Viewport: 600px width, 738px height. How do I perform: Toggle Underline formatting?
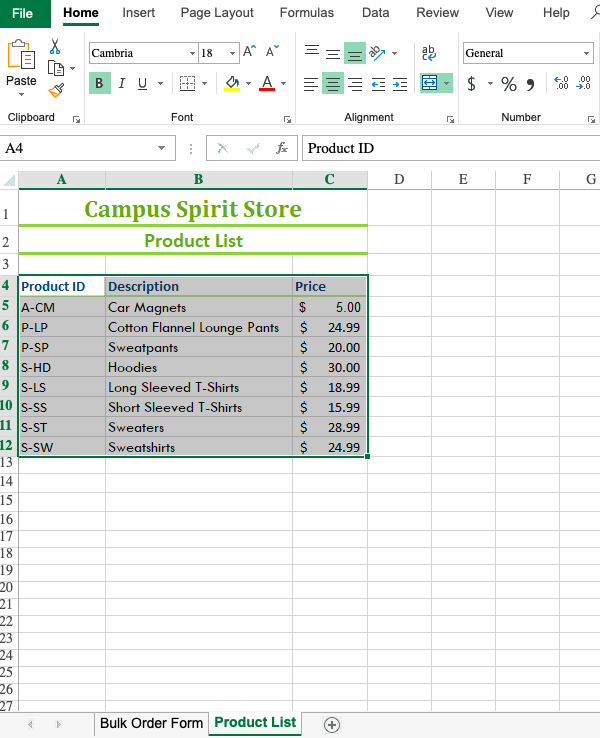[142, 83]
